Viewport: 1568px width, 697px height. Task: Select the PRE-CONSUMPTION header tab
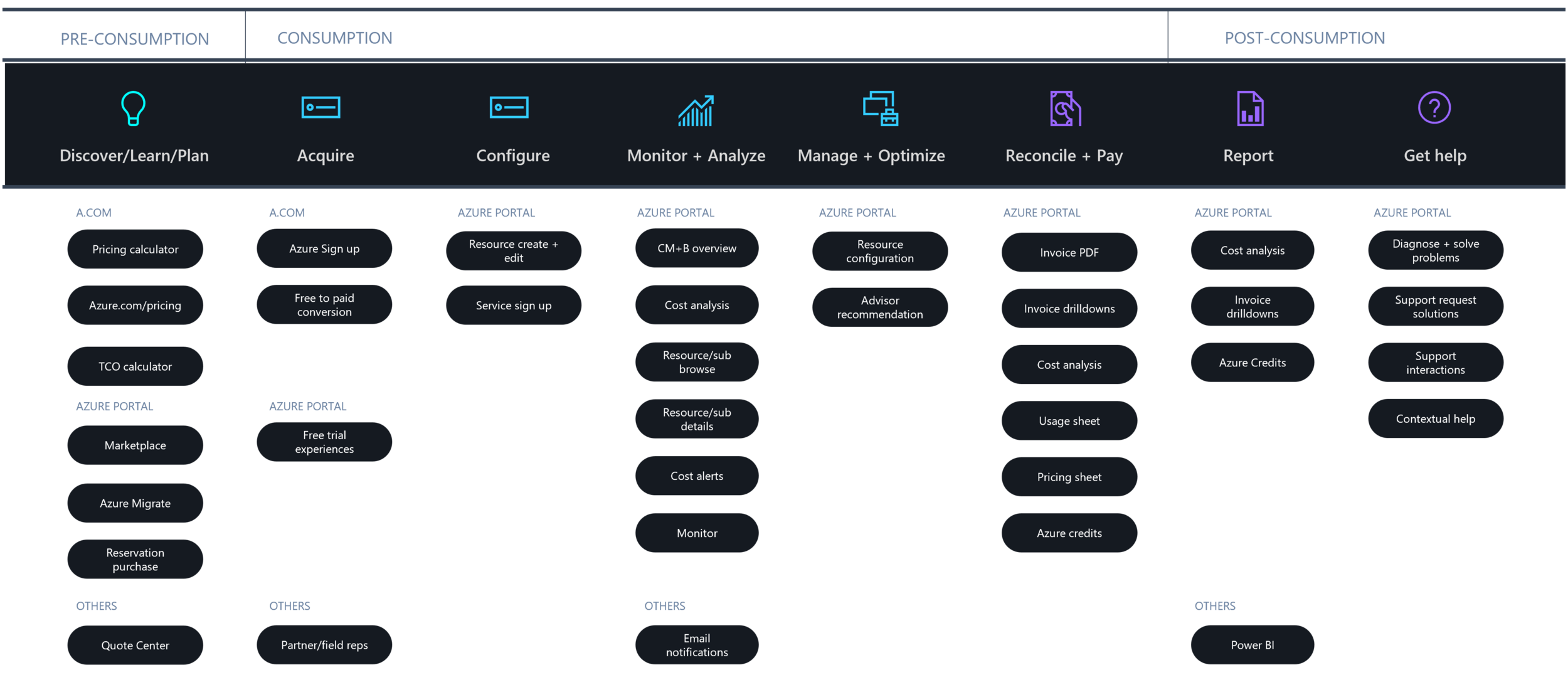(134, 39)
